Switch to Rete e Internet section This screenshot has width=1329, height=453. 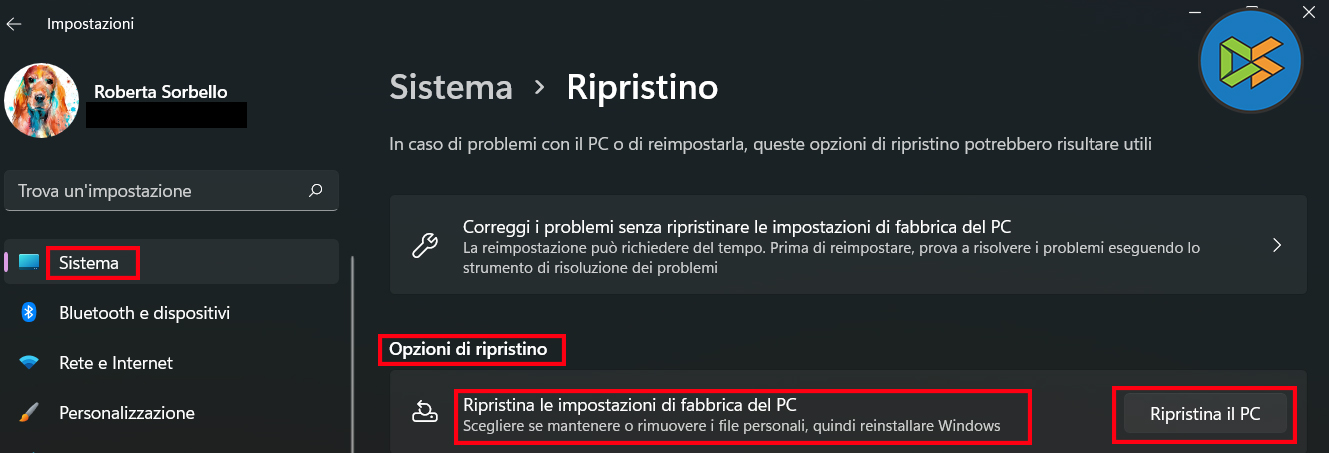[x=116, y=363]
